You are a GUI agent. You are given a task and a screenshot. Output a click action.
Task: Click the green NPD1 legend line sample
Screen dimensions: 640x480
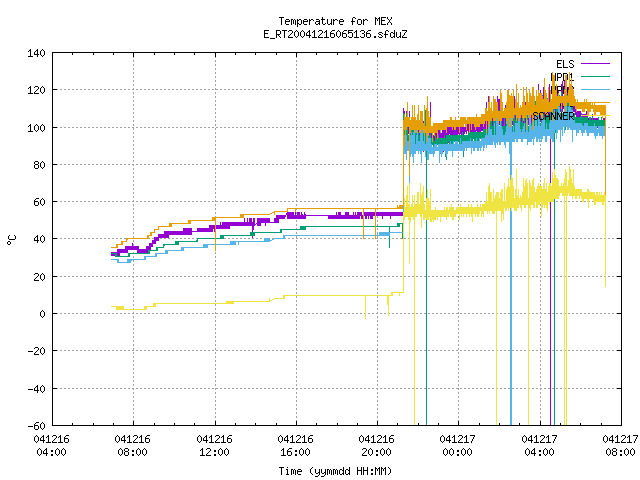click(x=595, y=76)
